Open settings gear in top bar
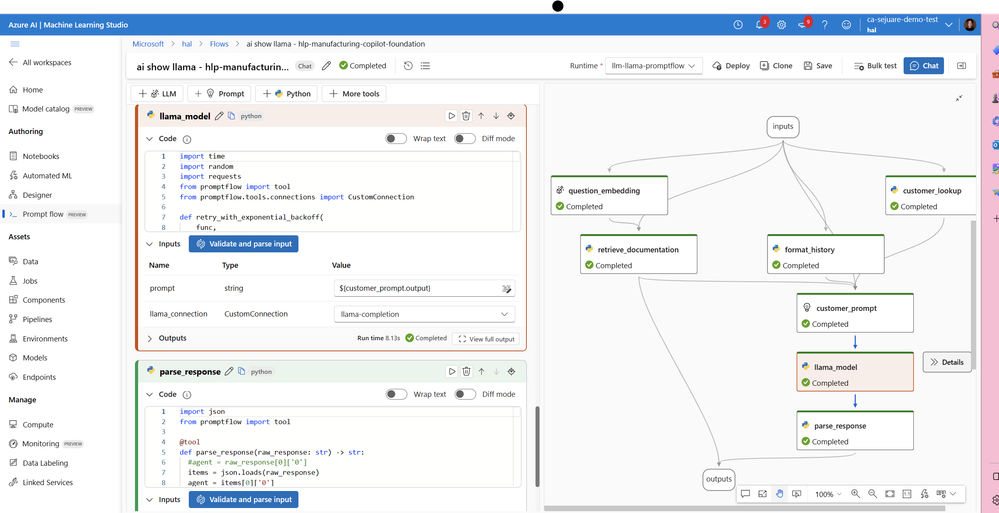Viewport: 999px width, 513px height. point(781,25)
